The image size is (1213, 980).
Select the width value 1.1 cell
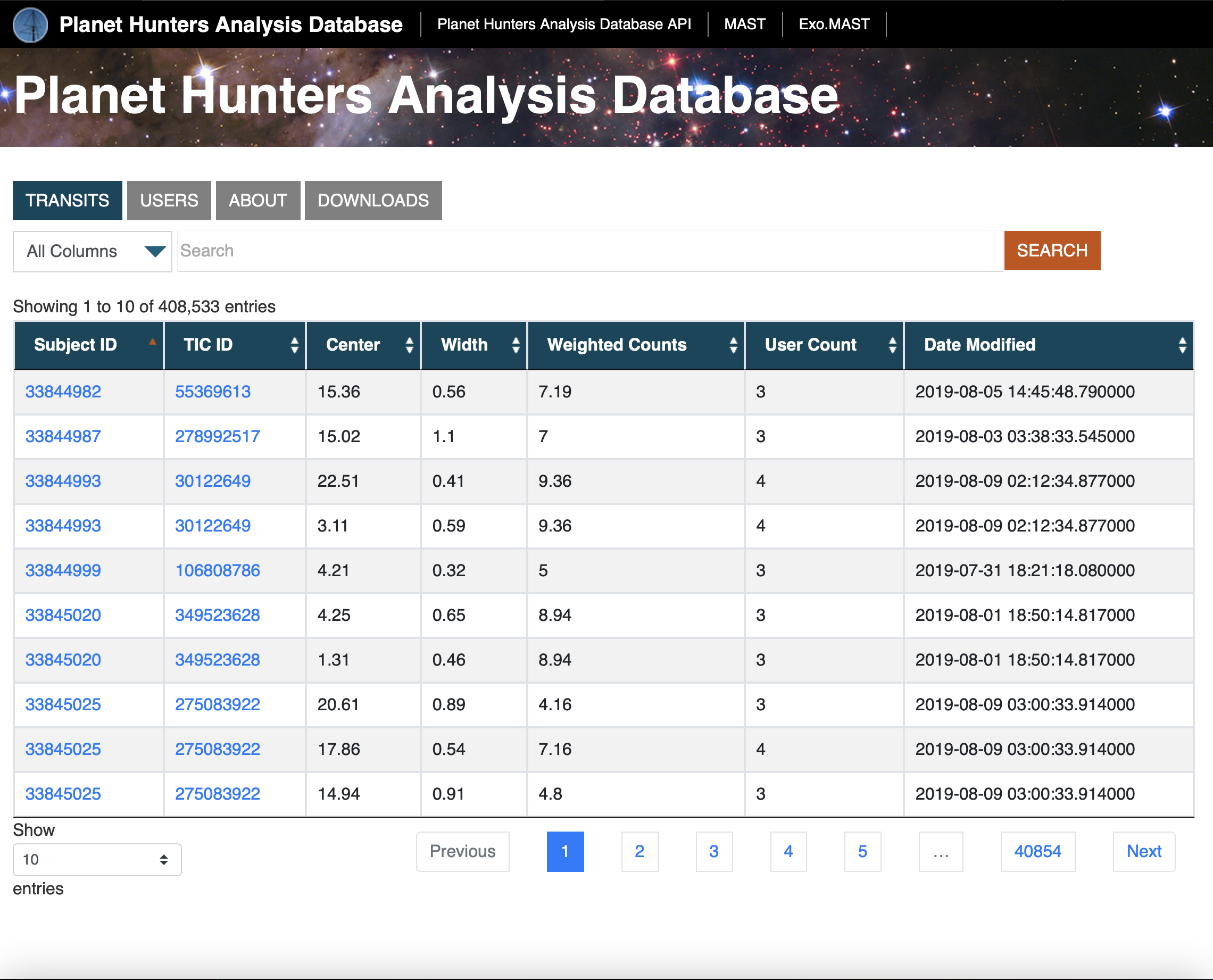474,436
